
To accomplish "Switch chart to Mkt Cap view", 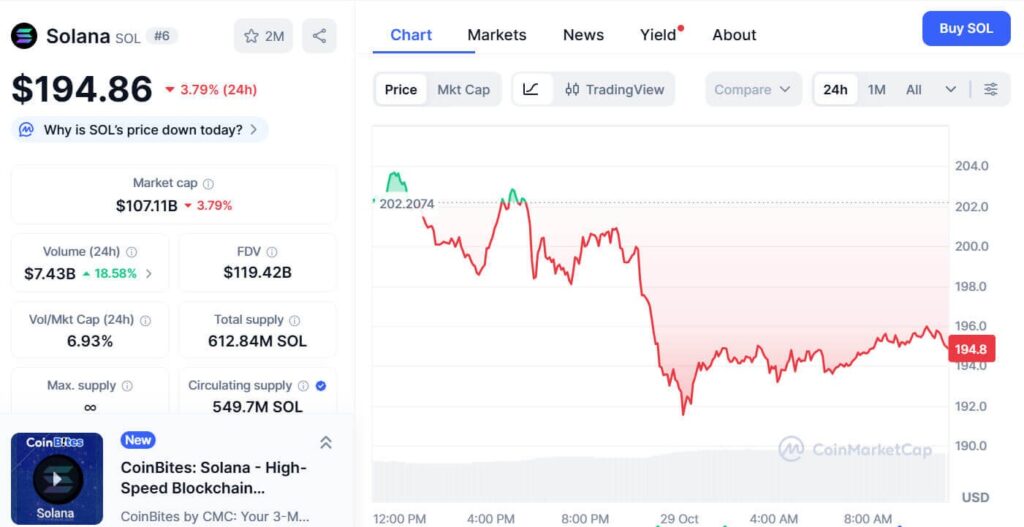I will pos(463,89).
